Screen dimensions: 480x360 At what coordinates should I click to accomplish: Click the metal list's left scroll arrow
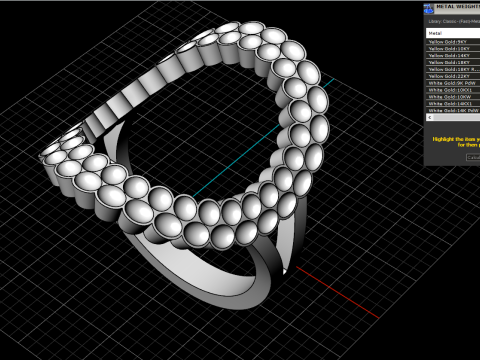click(x=430, y=117)
